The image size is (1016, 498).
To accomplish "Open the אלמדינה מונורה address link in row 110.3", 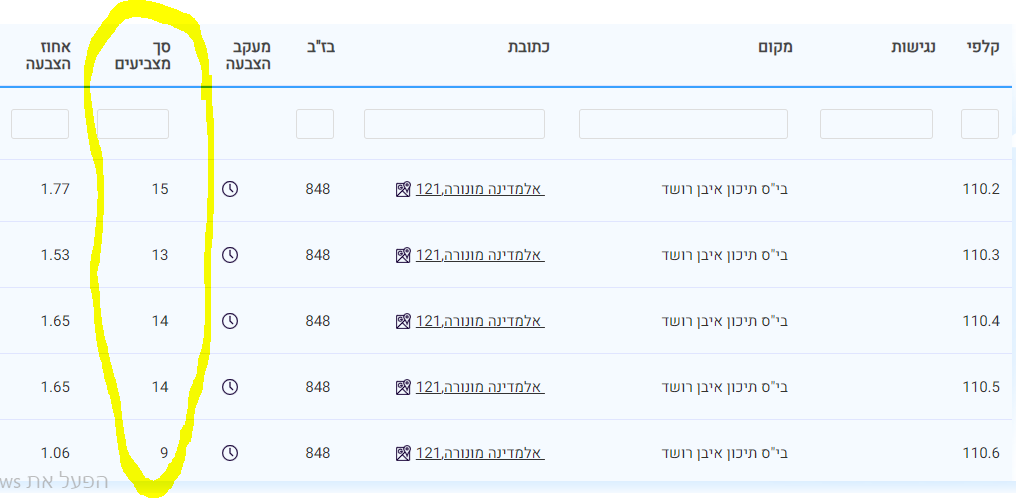I will tap(480, 255).
